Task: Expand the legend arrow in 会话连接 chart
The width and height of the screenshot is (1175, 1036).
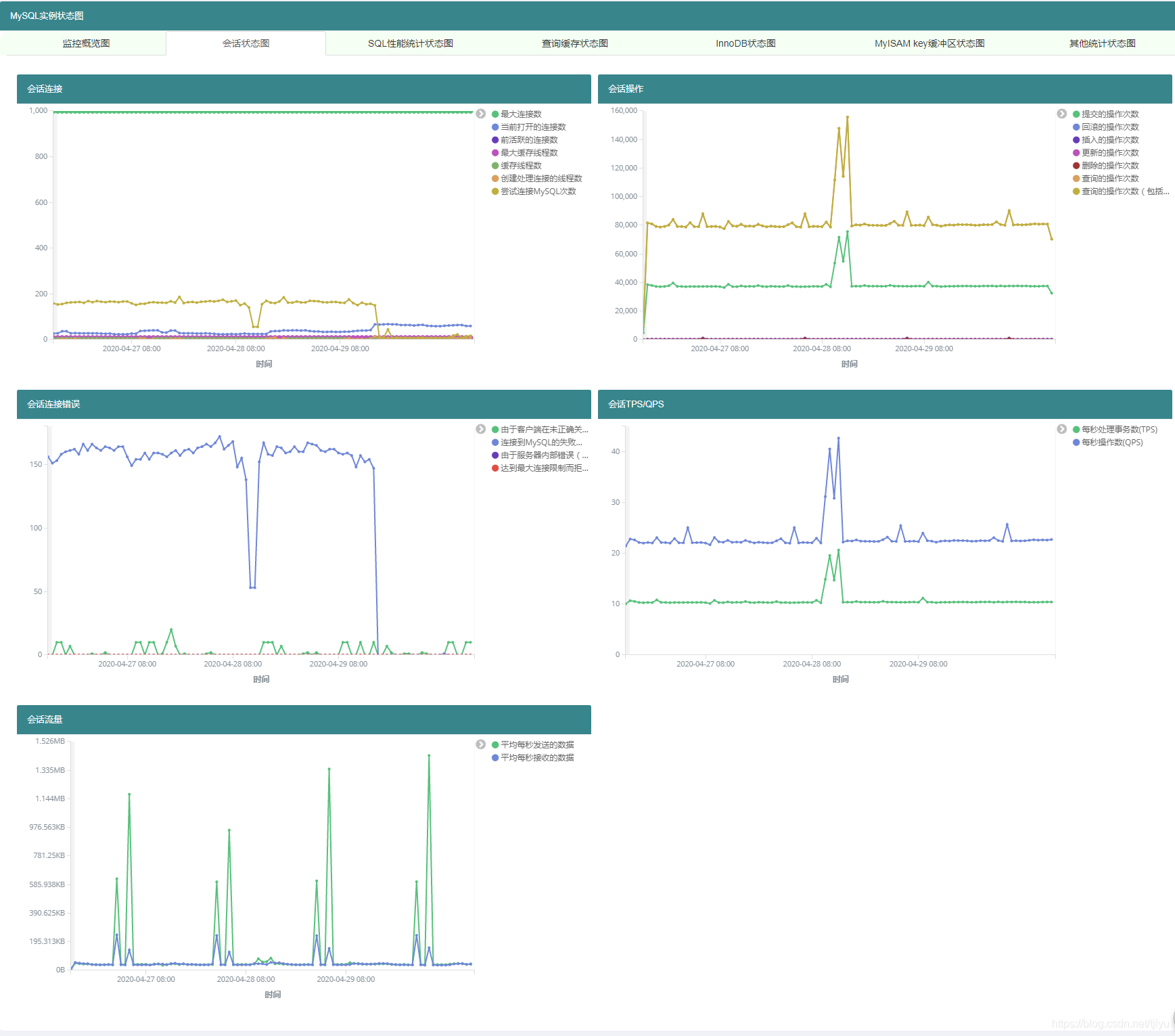Action: pos(481,114)
